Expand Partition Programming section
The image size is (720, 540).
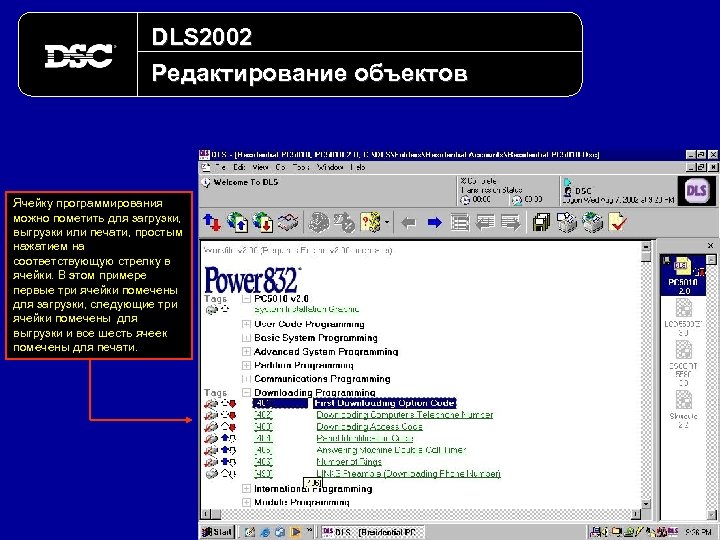[x=246, y=366]
